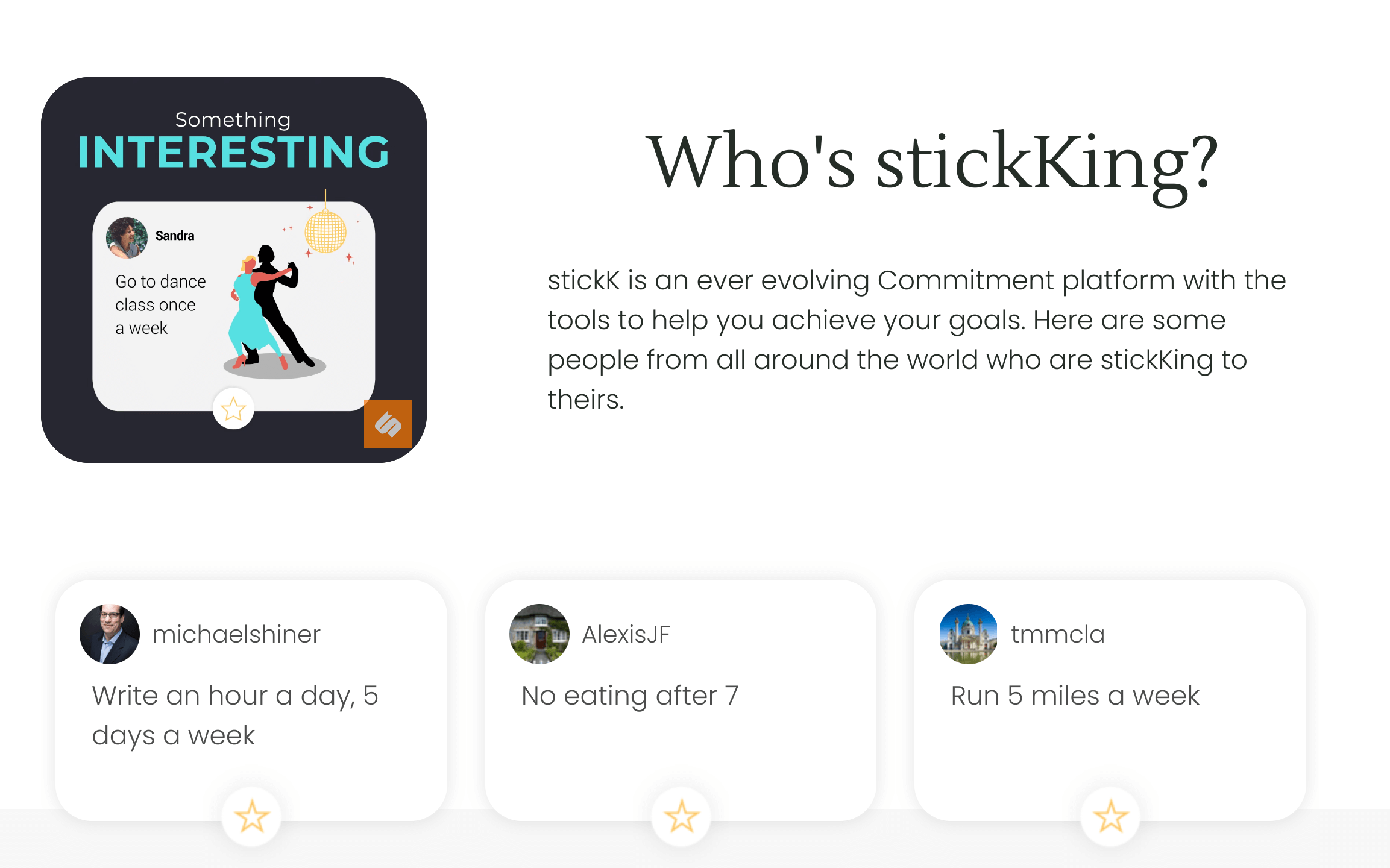Toggle favorite on the Something Interesting card
The image size is (1390, 868).
click(x=233, y=409)
